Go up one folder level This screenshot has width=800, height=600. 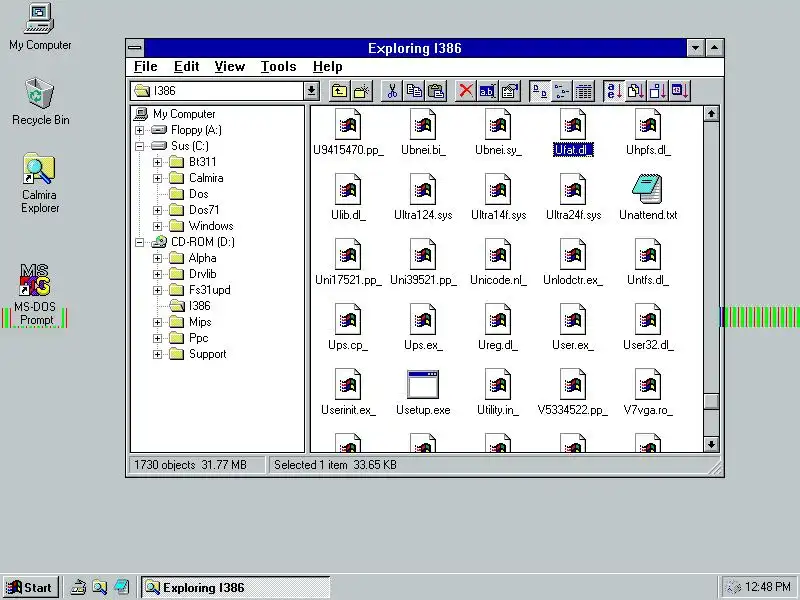click(339, 91)
